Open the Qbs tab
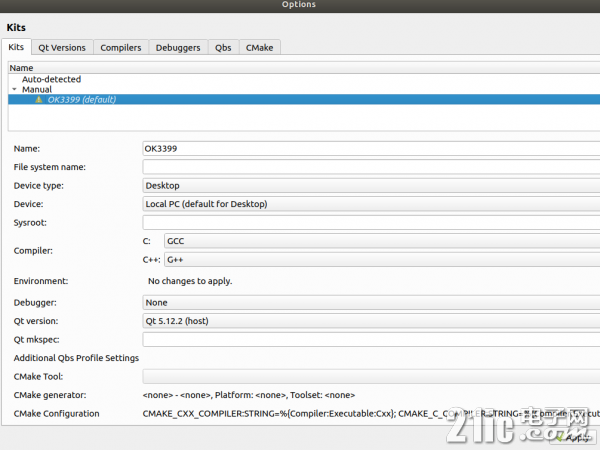This screenshot has height=450, width=600. coord(223,47)
